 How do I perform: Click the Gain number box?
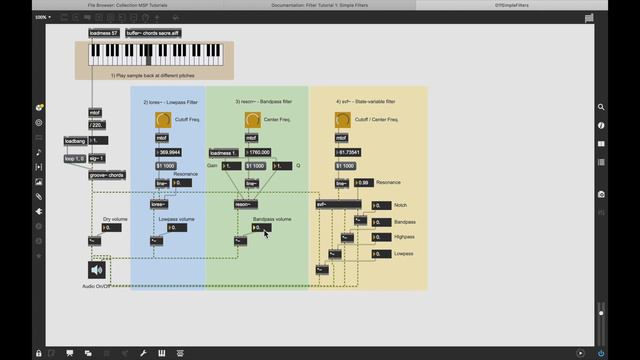(x=231, y=166)
